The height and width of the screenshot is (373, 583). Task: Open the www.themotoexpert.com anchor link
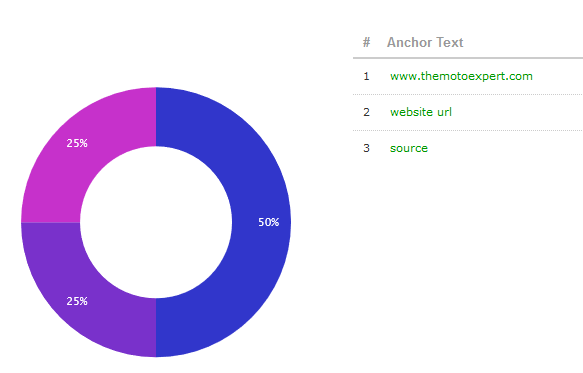click(461, 76)
